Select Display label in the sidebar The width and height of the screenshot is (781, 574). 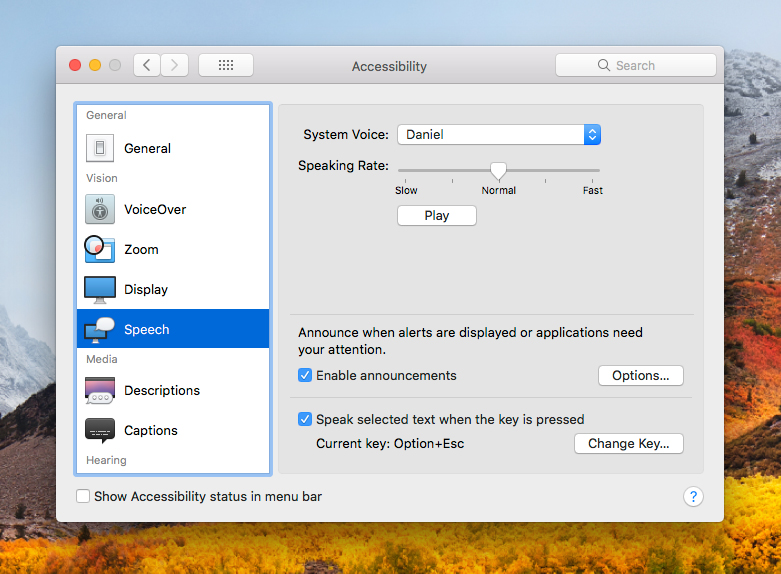tap(146, 289)
